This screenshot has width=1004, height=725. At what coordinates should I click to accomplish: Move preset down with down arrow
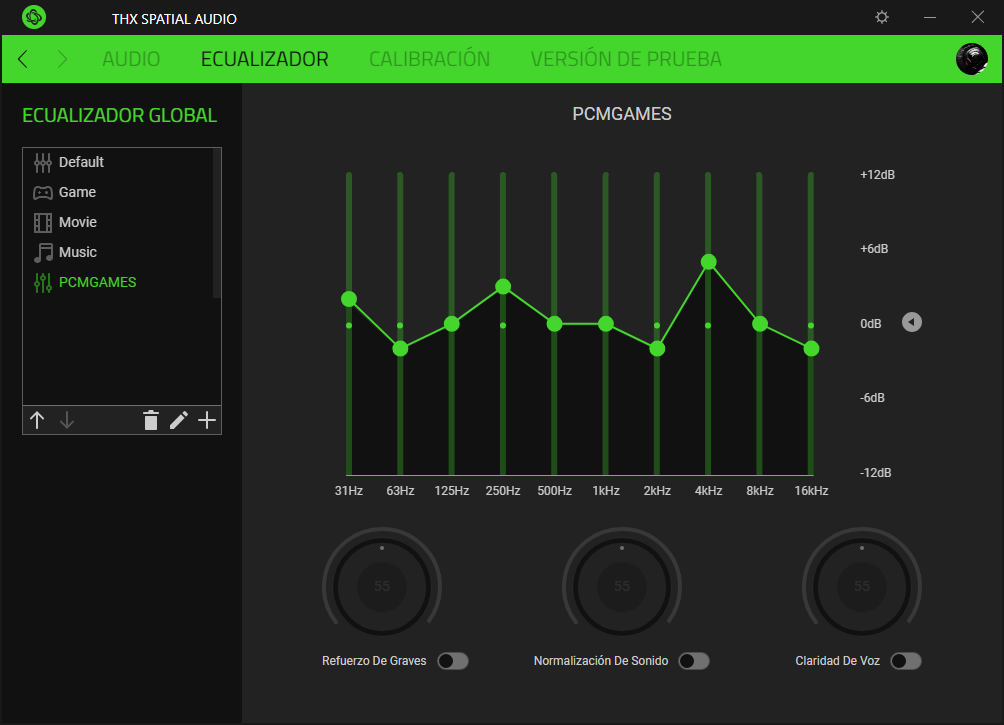pyautogui.click(x=67, y=420)
